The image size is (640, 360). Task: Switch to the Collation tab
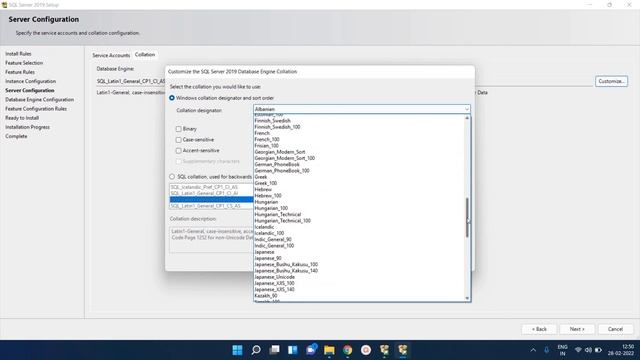[145, 54]
